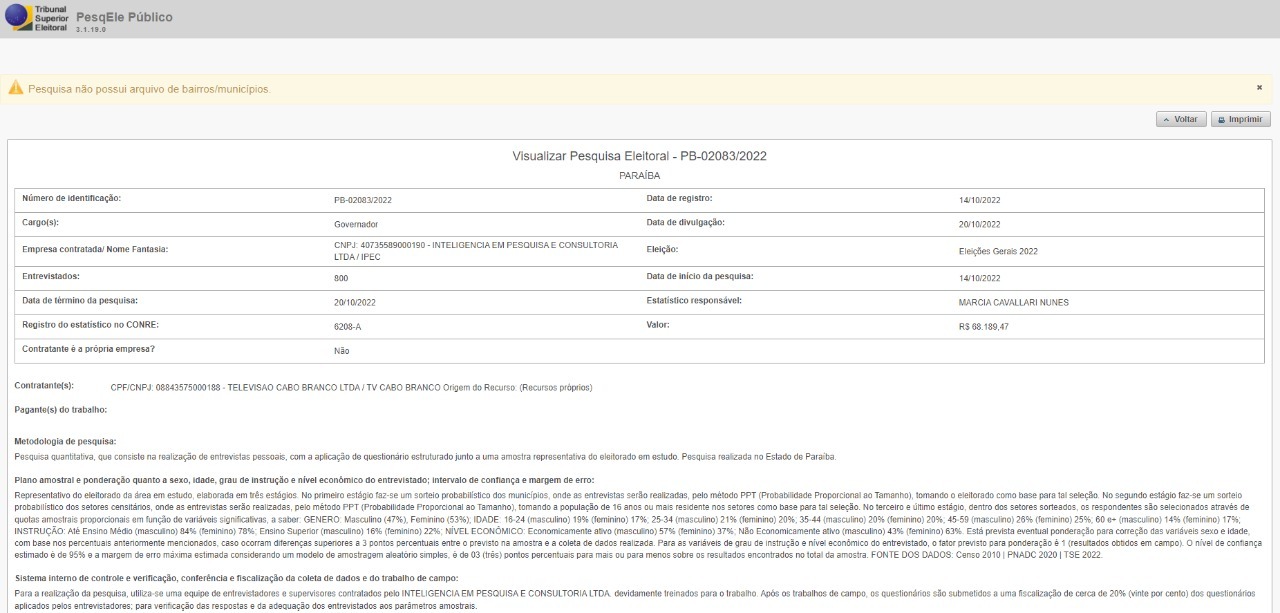1280x613 pixels.
Task: Click the Entrevistados value 800
Action: [341, 278]
